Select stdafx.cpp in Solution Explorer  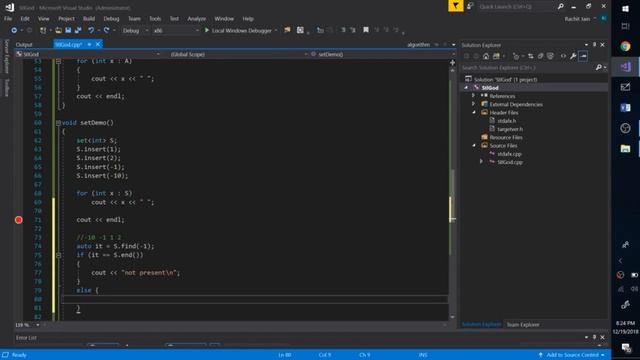point(509,154)
